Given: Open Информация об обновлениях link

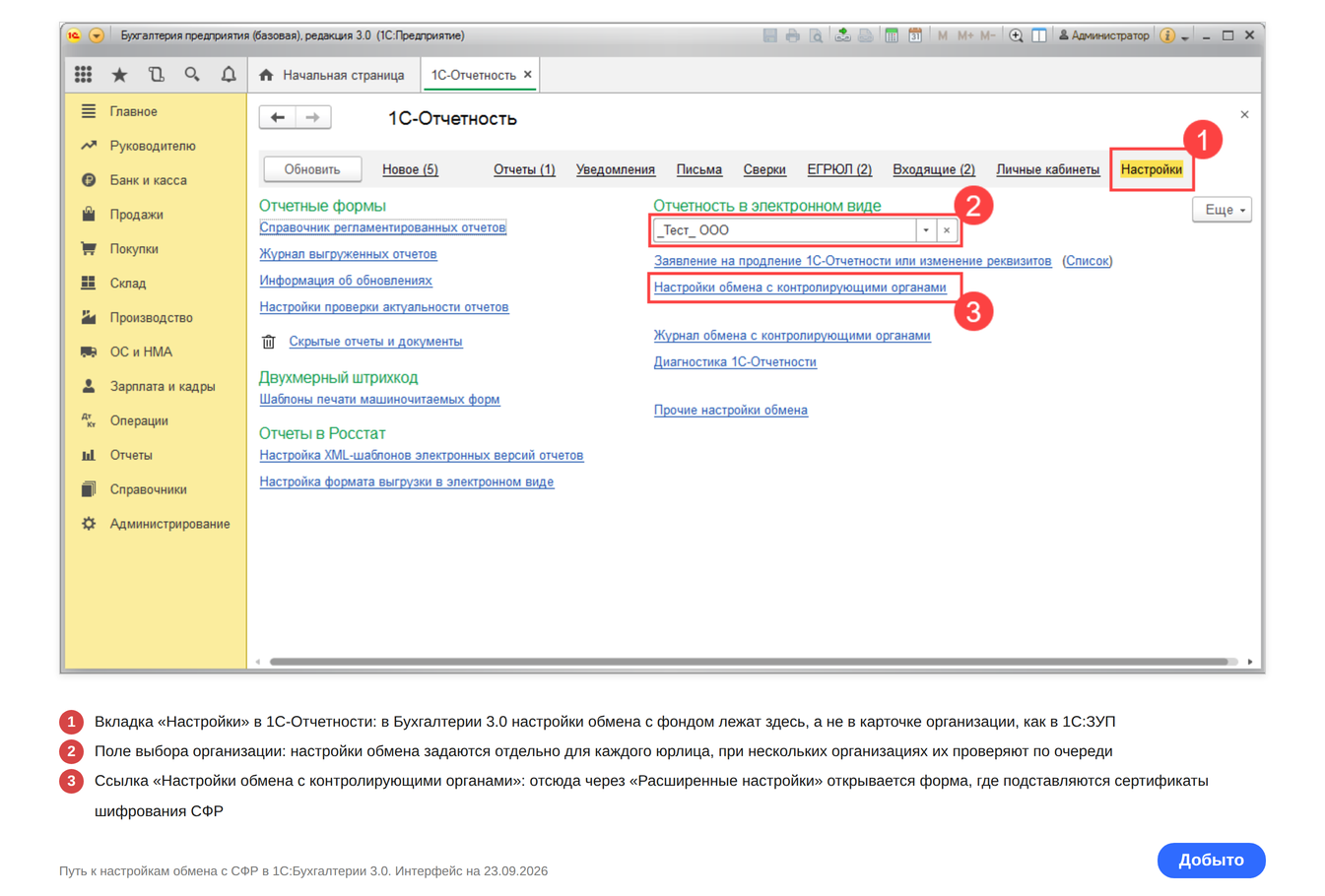Looking at the screenshot, I should click(x=346, y=281).
